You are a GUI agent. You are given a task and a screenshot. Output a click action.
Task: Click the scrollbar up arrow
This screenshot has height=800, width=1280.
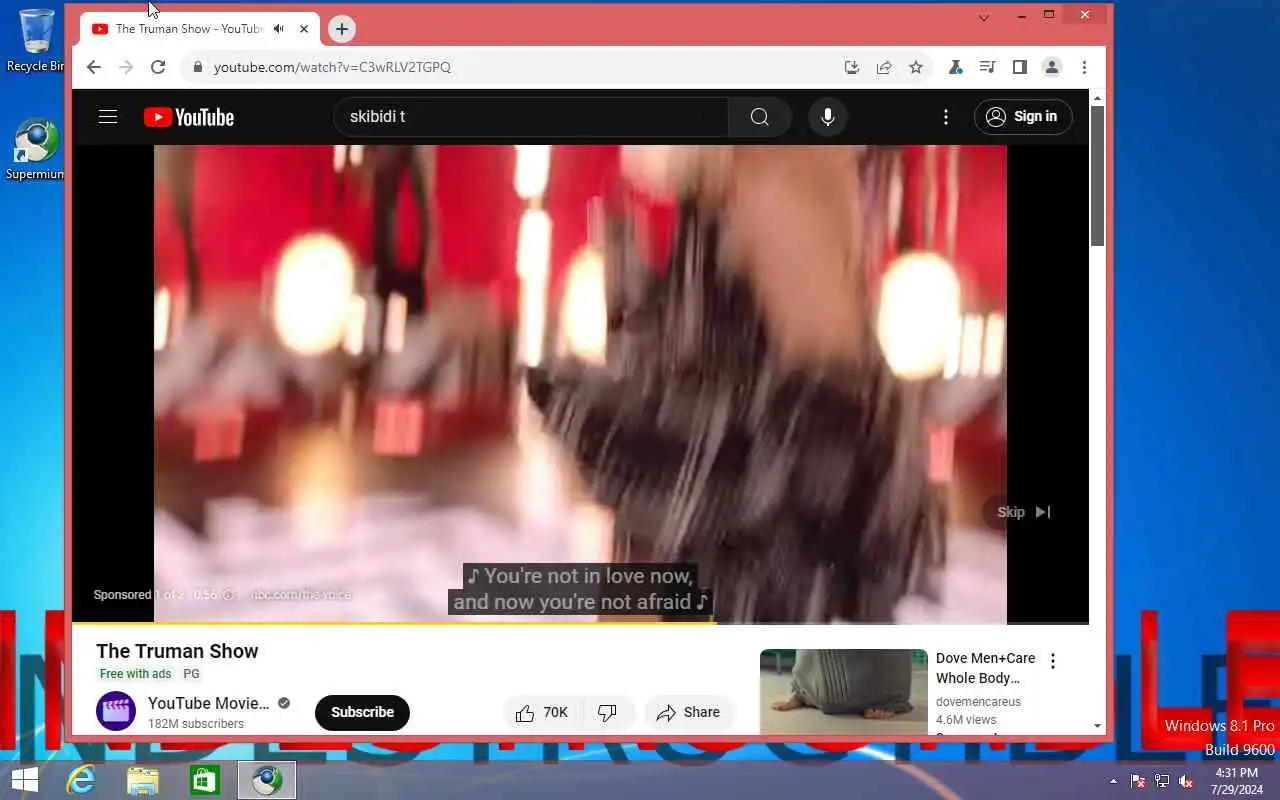[1097, 98]
